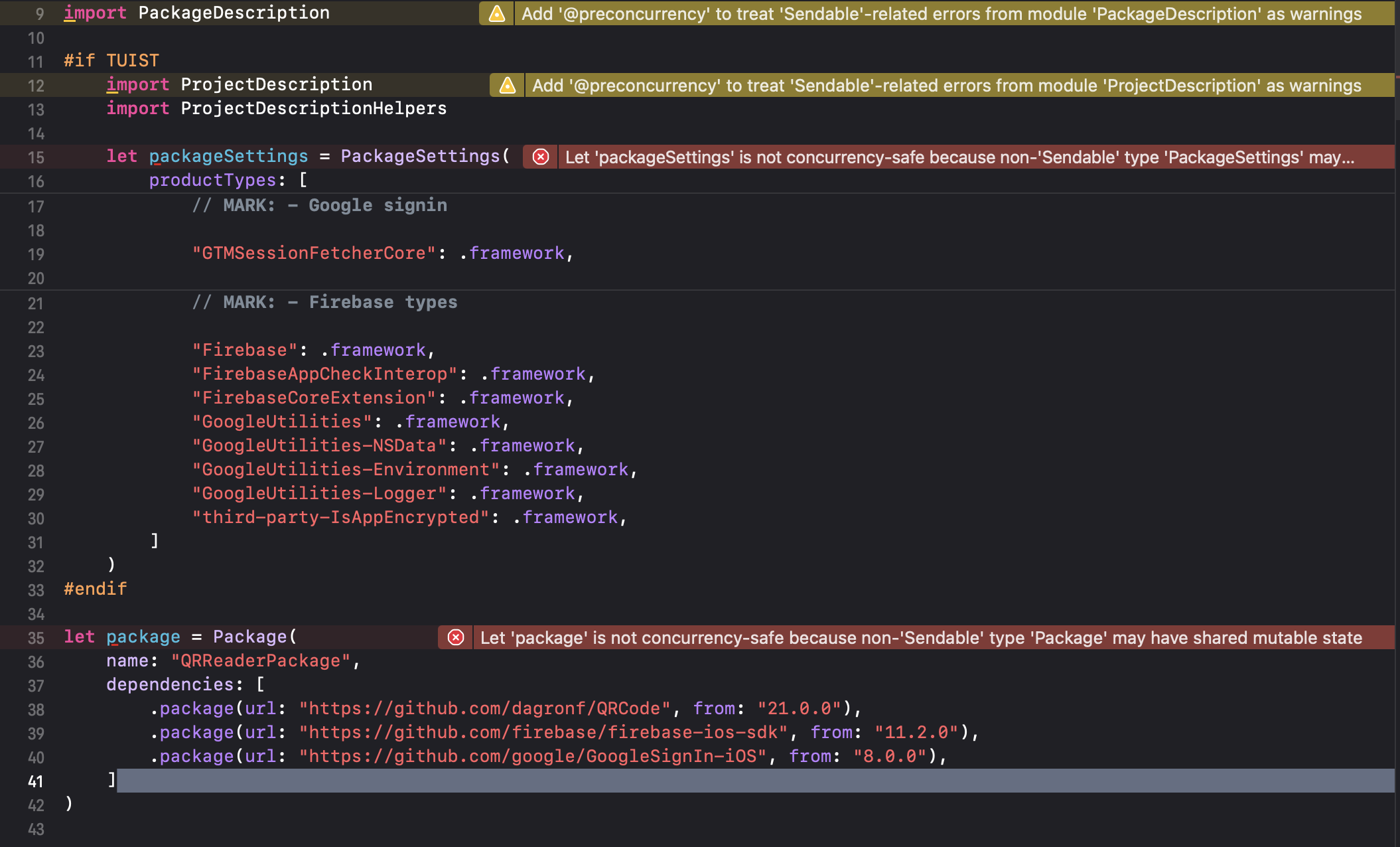The image size is (1400, 847).
Task: Click the "third-party-IsAppEncrypted" string
Action: (340, 517)
